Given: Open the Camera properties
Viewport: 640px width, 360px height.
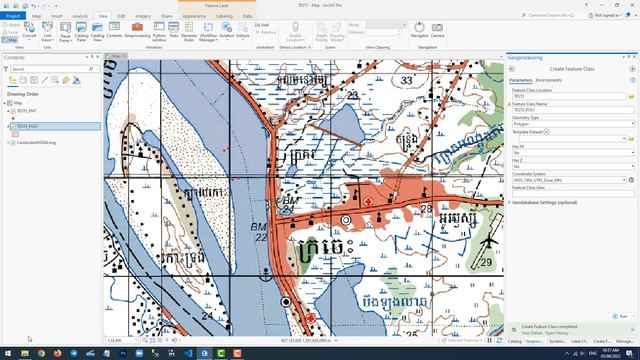Looking at the screenshot, I should point(437,30).
